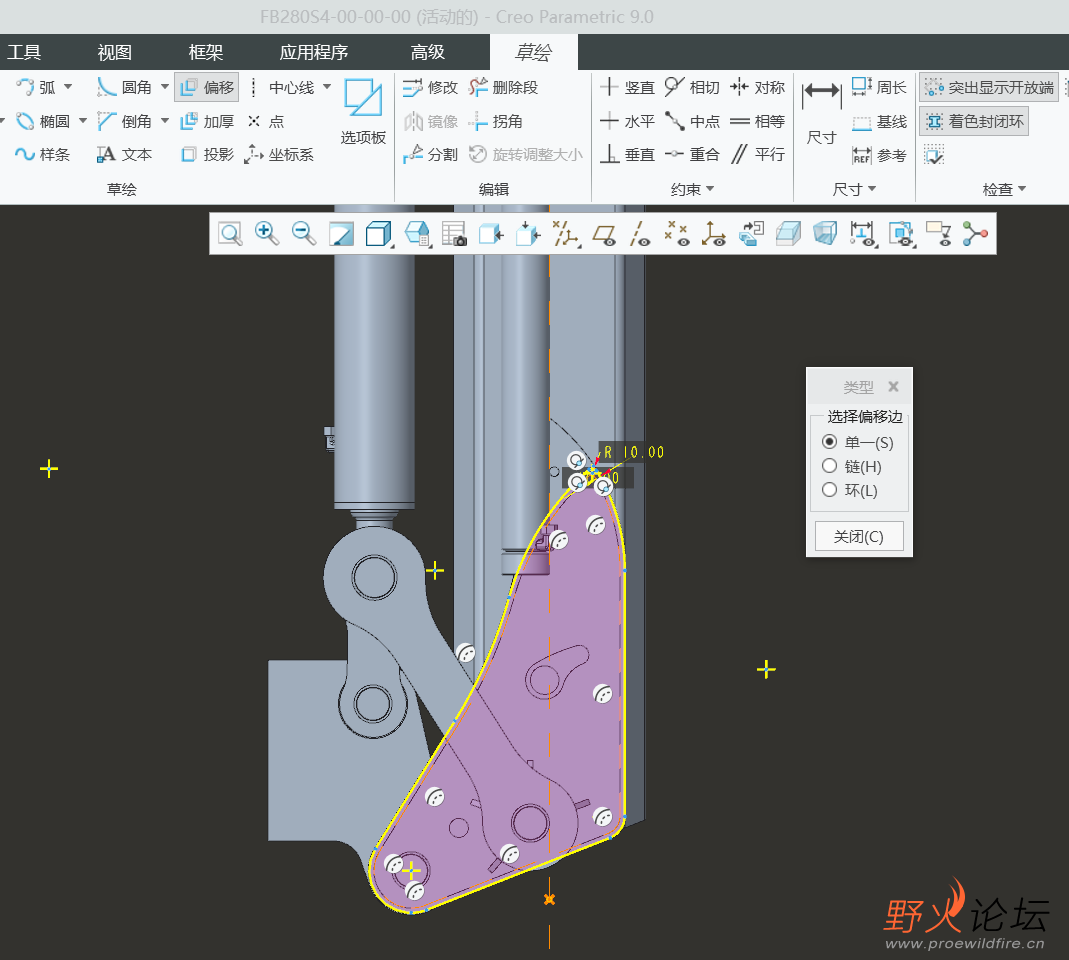Viewport: 1069px width, 960px height.
Task: Select the Coordinate System (坐标系) tool
Action: (x=279, y=155)
